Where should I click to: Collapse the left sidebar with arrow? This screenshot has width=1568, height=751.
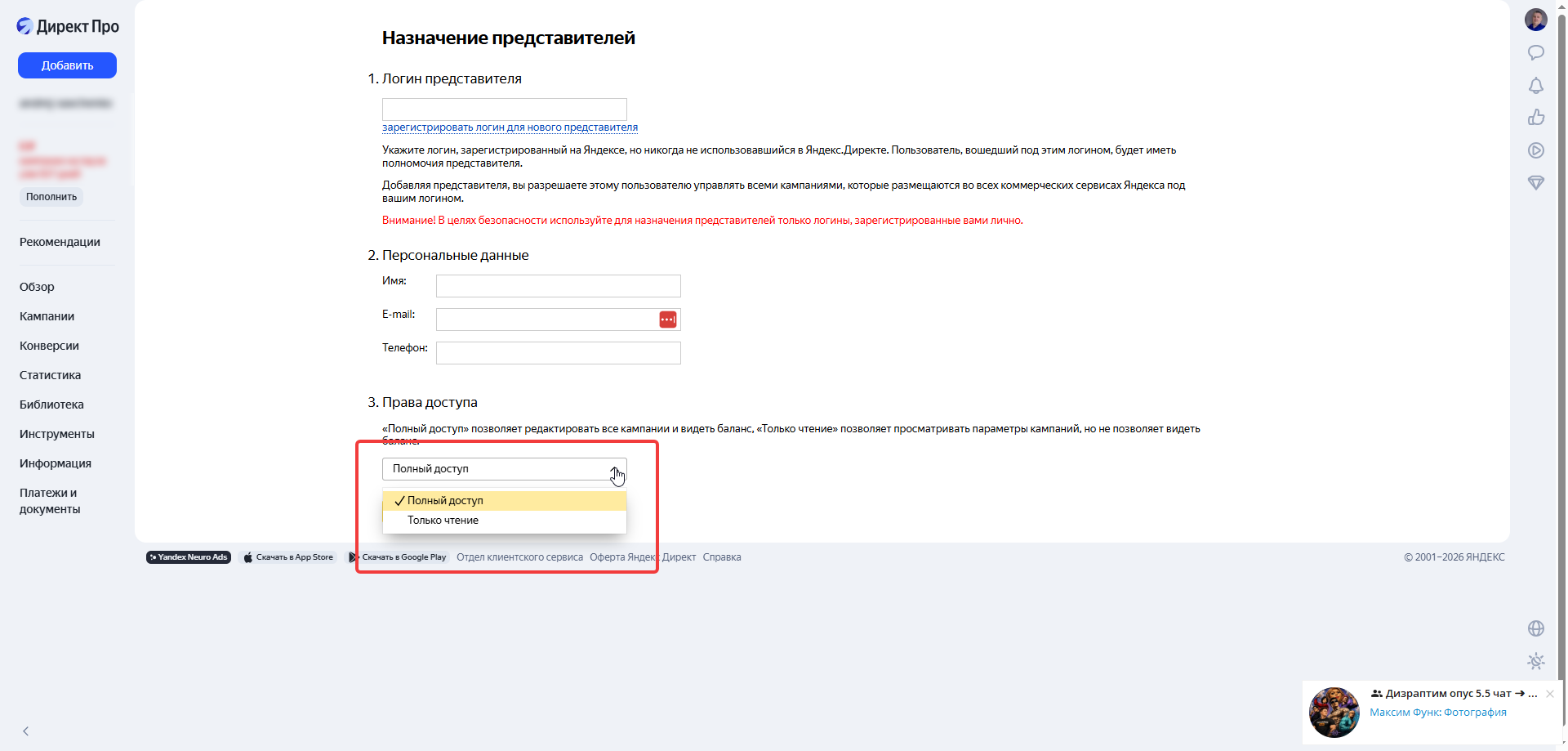26,731
